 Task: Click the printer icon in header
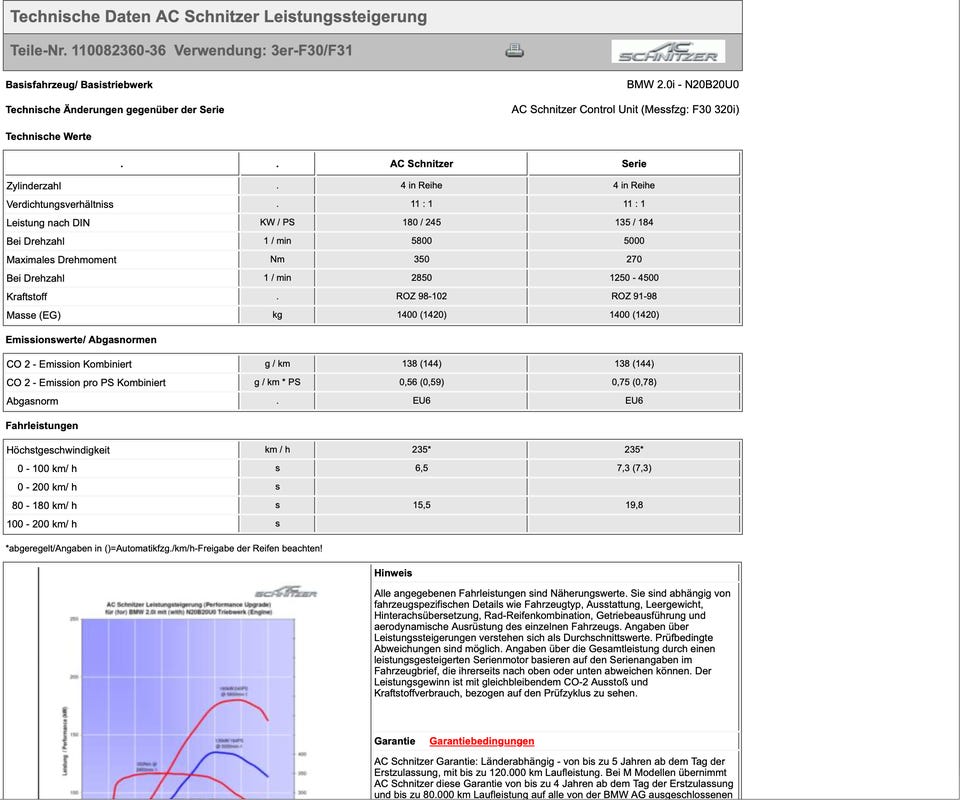tap(514, 51)
